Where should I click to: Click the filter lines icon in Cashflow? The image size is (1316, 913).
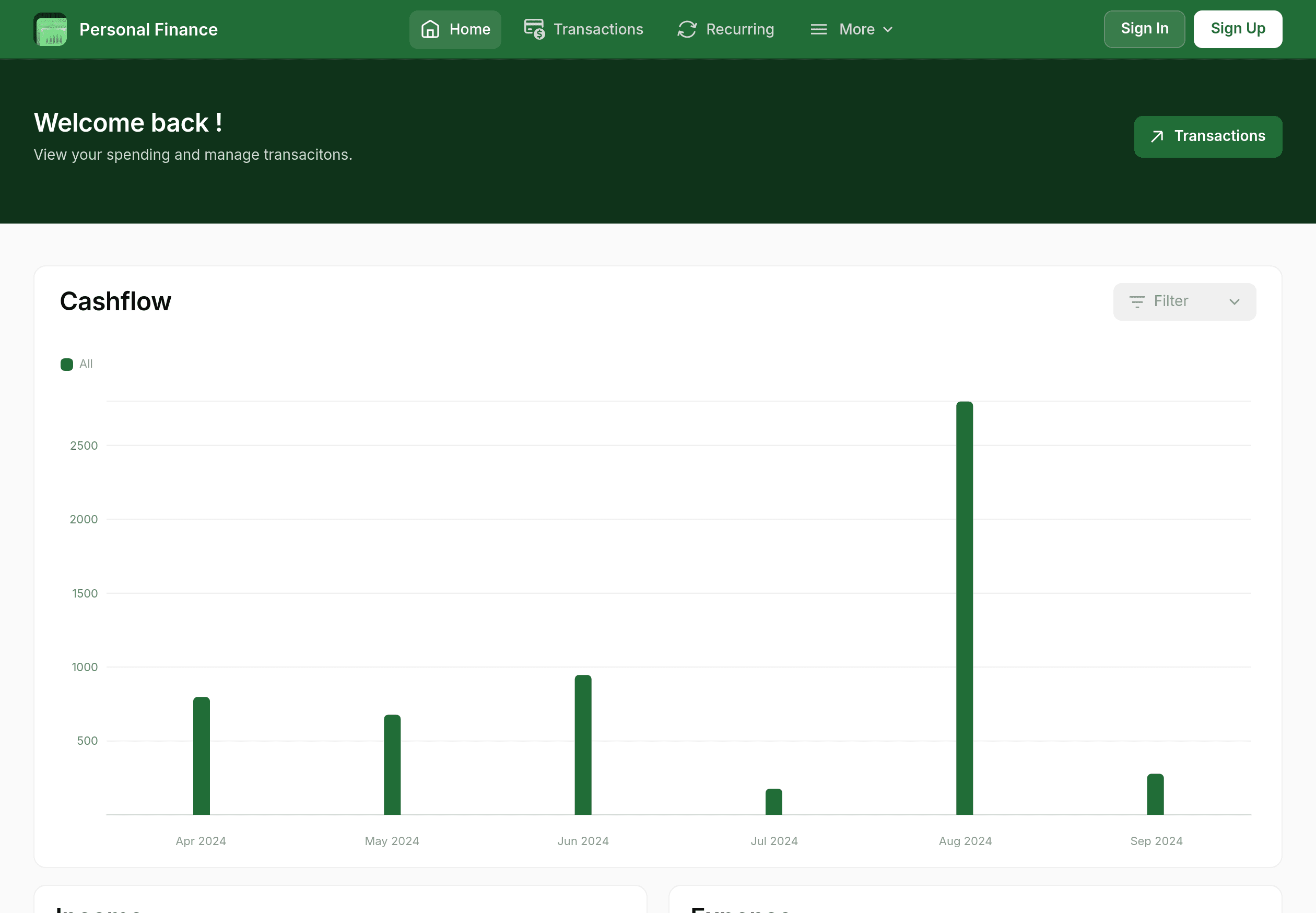pyautogui.click(x=1137, y=301)
